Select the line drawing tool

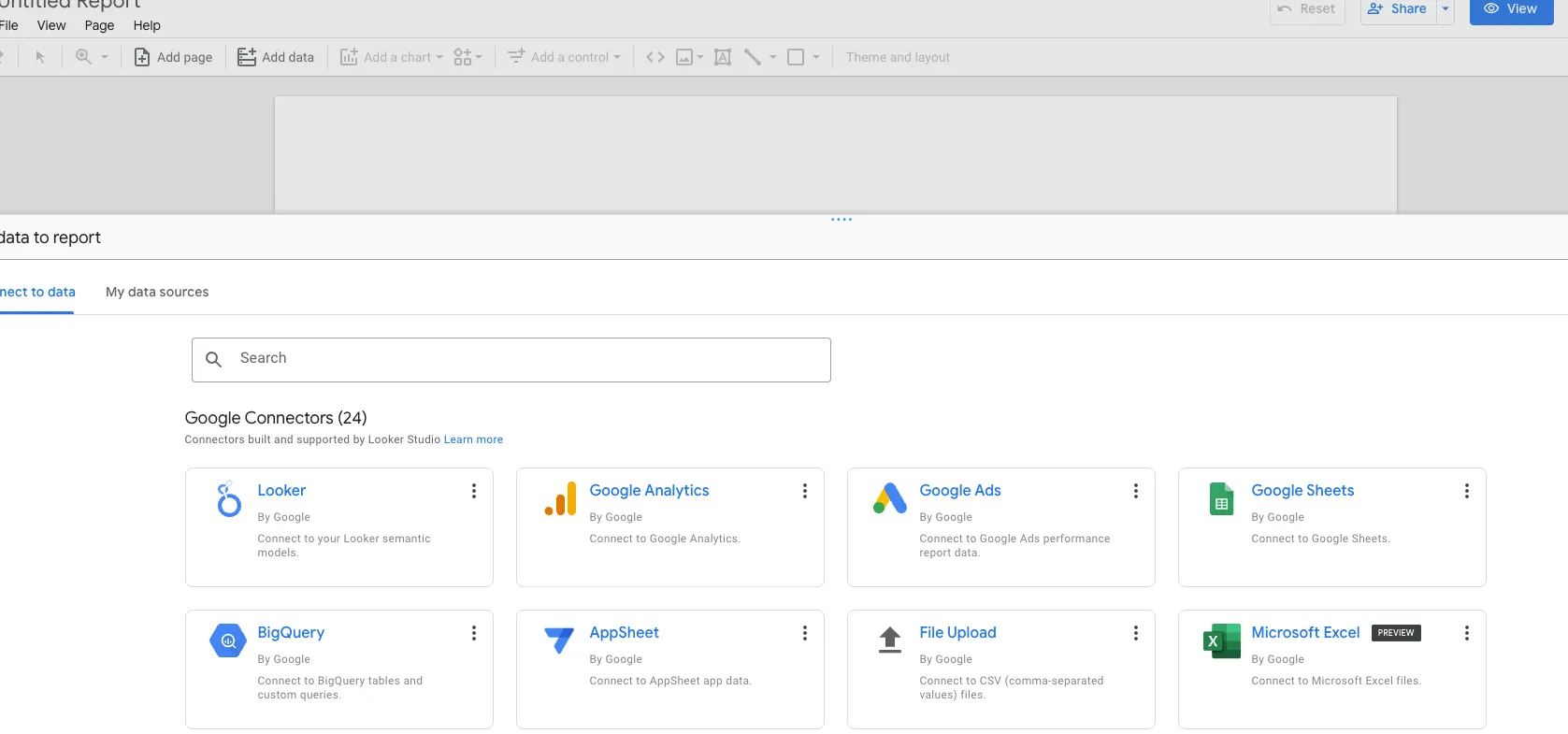pyautogui.click(x=753, y=57)
